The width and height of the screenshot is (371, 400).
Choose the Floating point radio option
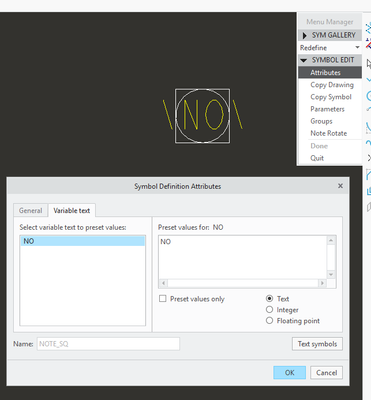pyautogui.click(x=269, y=321)
